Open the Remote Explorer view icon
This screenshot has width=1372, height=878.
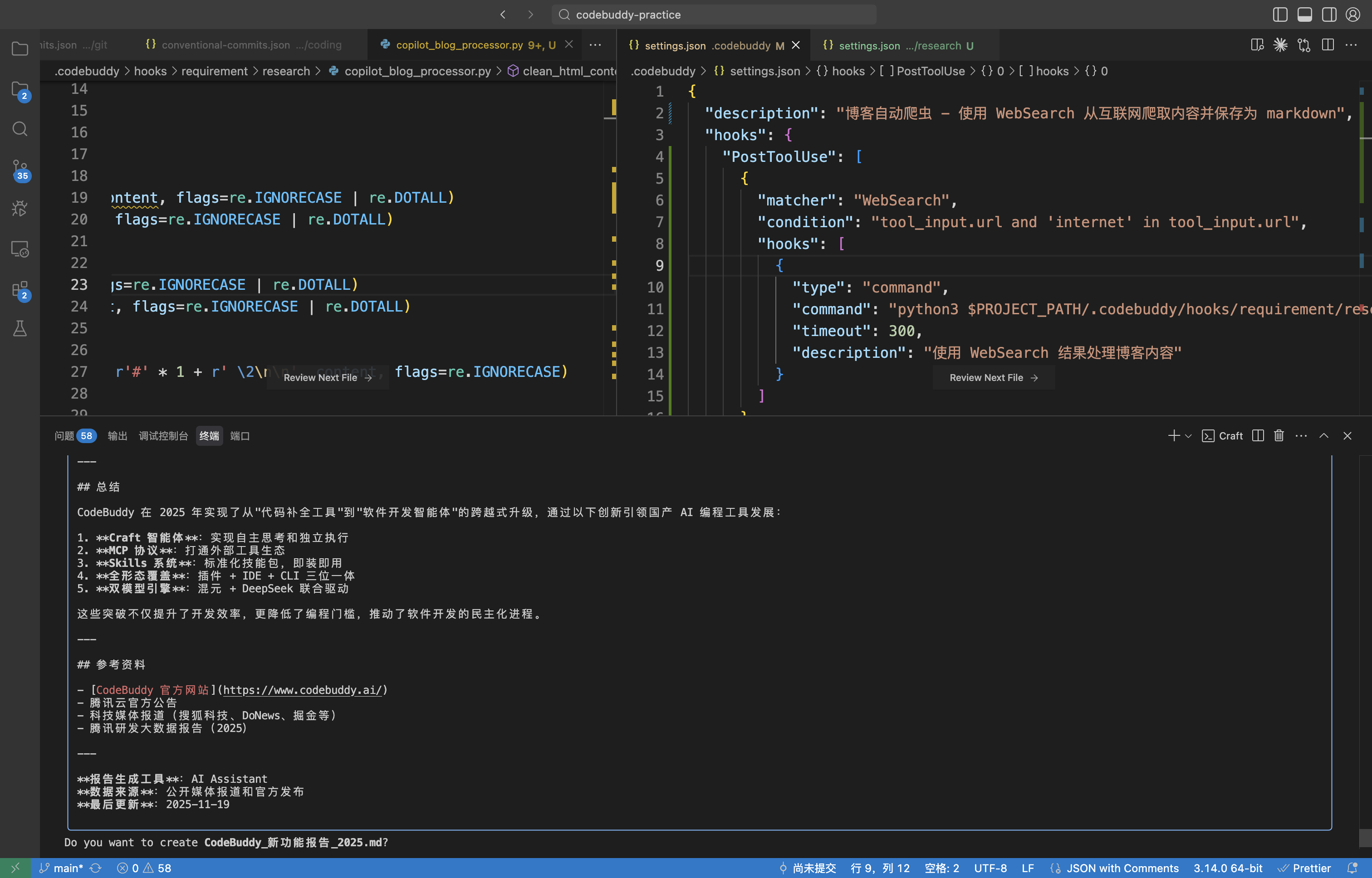20,249
